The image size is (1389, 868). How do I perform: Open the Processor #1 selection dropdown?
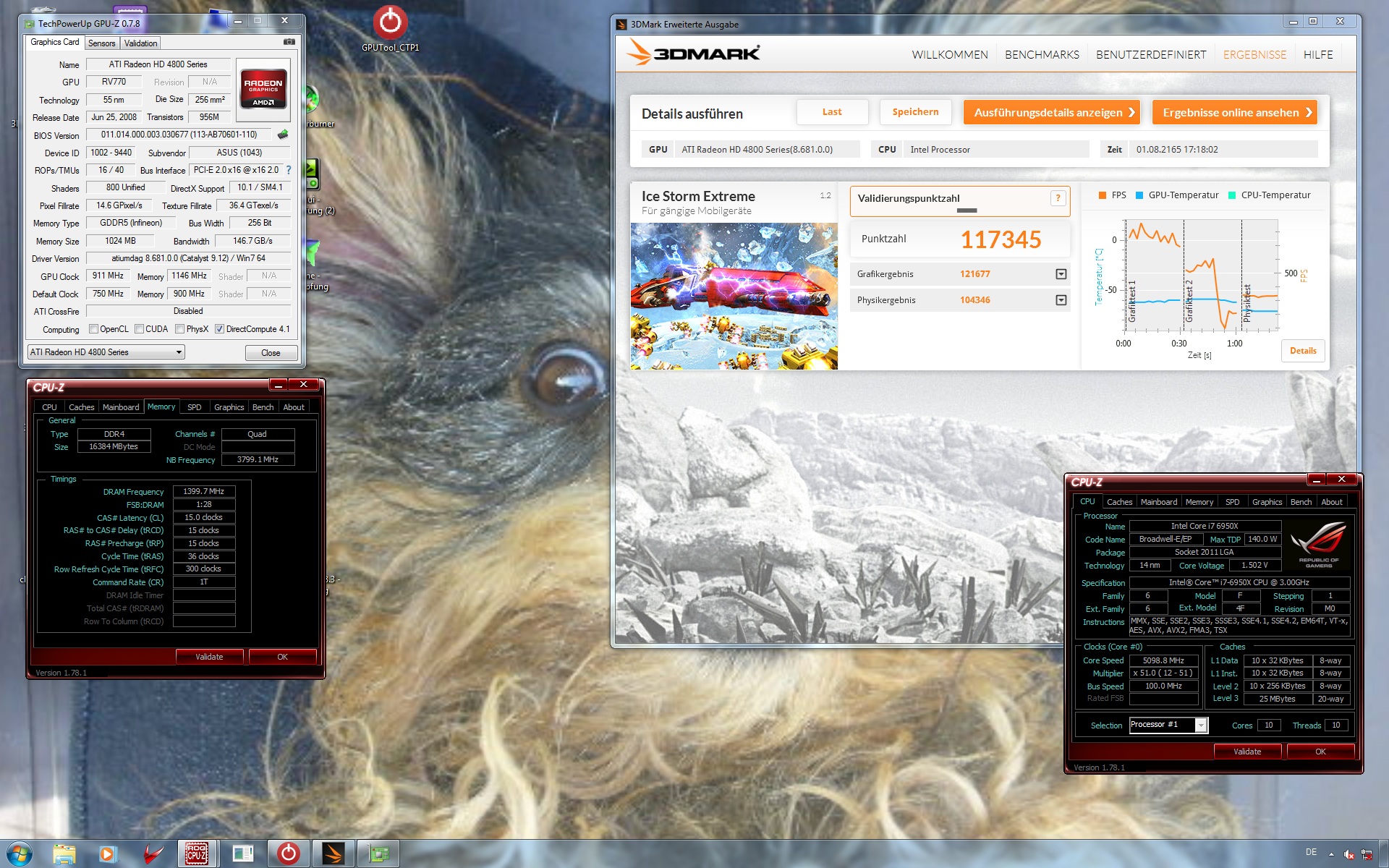click(1168, 725)
